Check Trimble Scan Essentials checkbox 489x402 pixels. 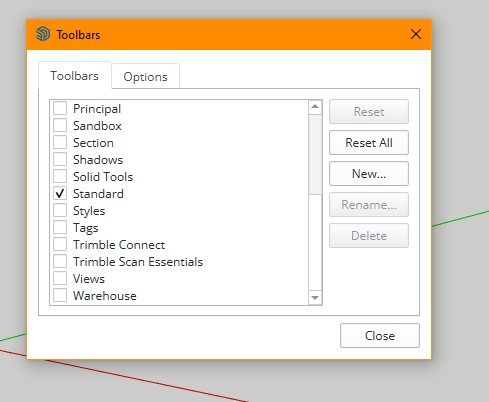[60, 261]
